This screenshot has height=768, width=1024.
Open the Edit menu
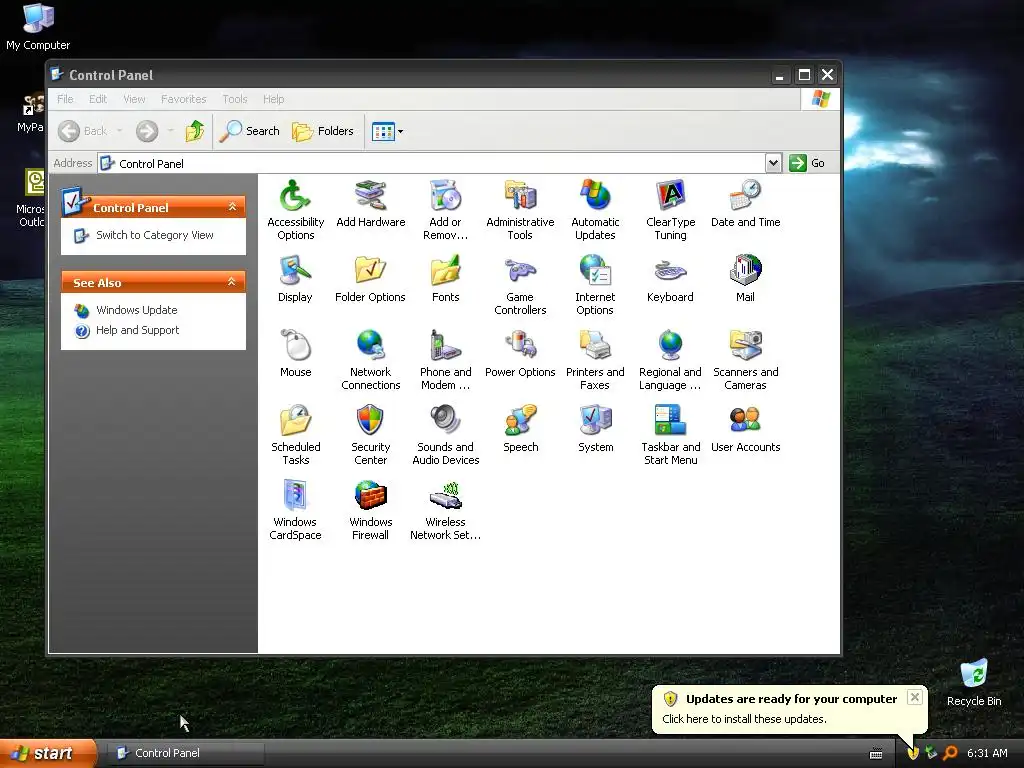click(98, 99)
